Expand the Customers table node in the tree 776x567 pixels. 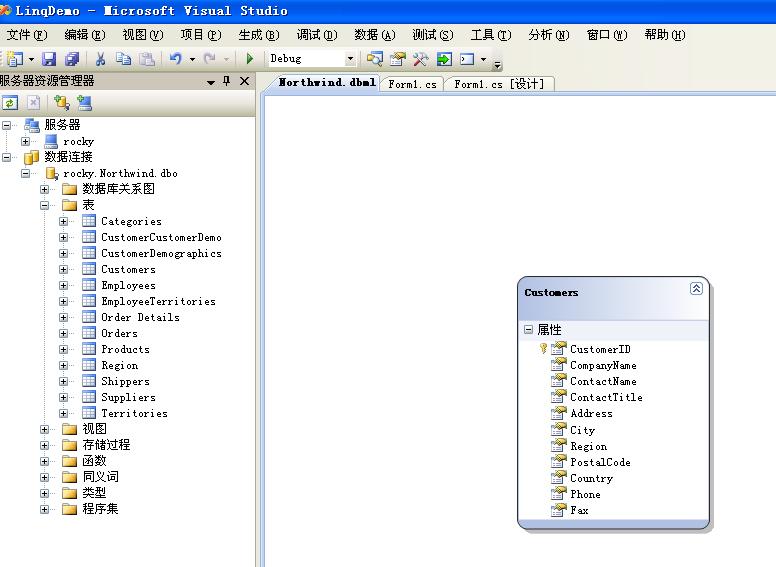tap(63, 270)
